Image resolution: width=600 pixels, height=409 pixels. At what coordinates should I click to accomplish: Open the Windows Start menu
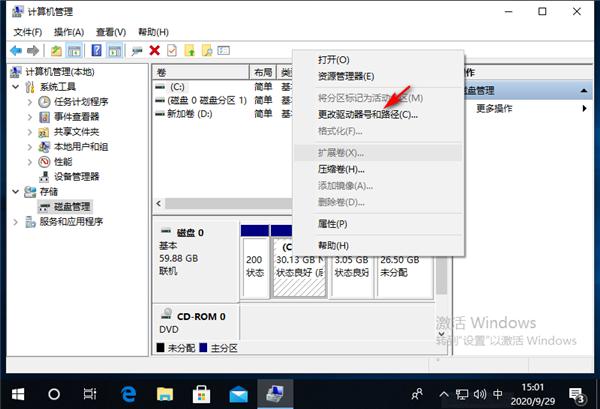18,394
